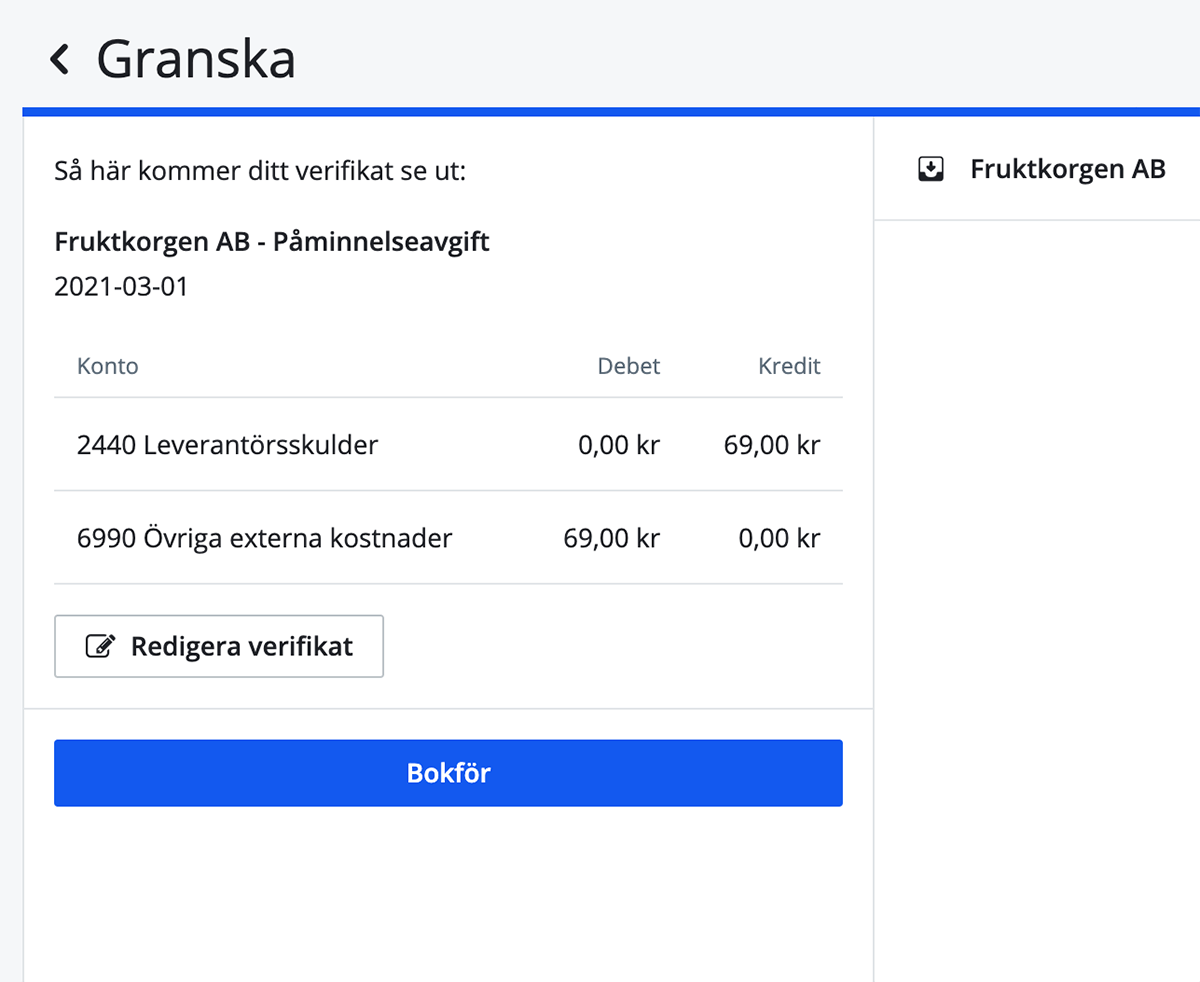
Task: Select the Fruktkorgen AB label in the sidebar
Action: tap(1067, 169)
